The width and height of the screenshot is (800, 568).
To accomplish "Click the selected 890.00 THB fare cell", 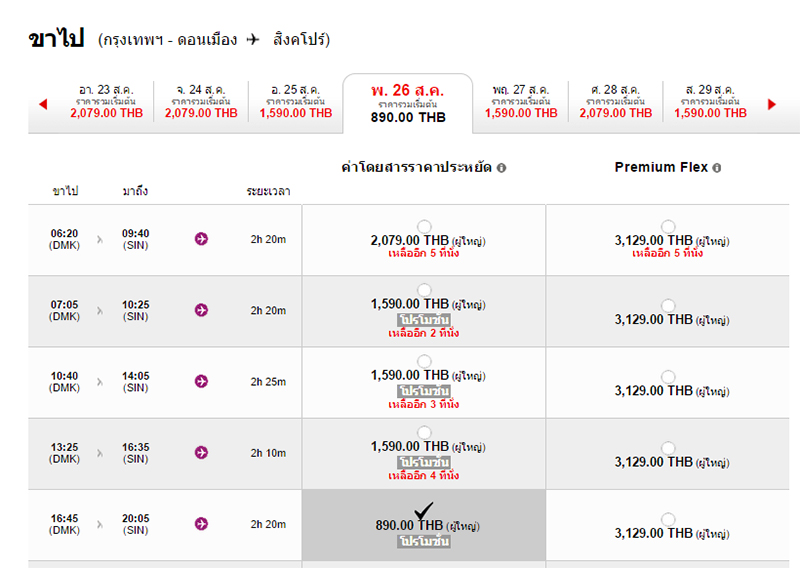I will [x=424, y=525].
